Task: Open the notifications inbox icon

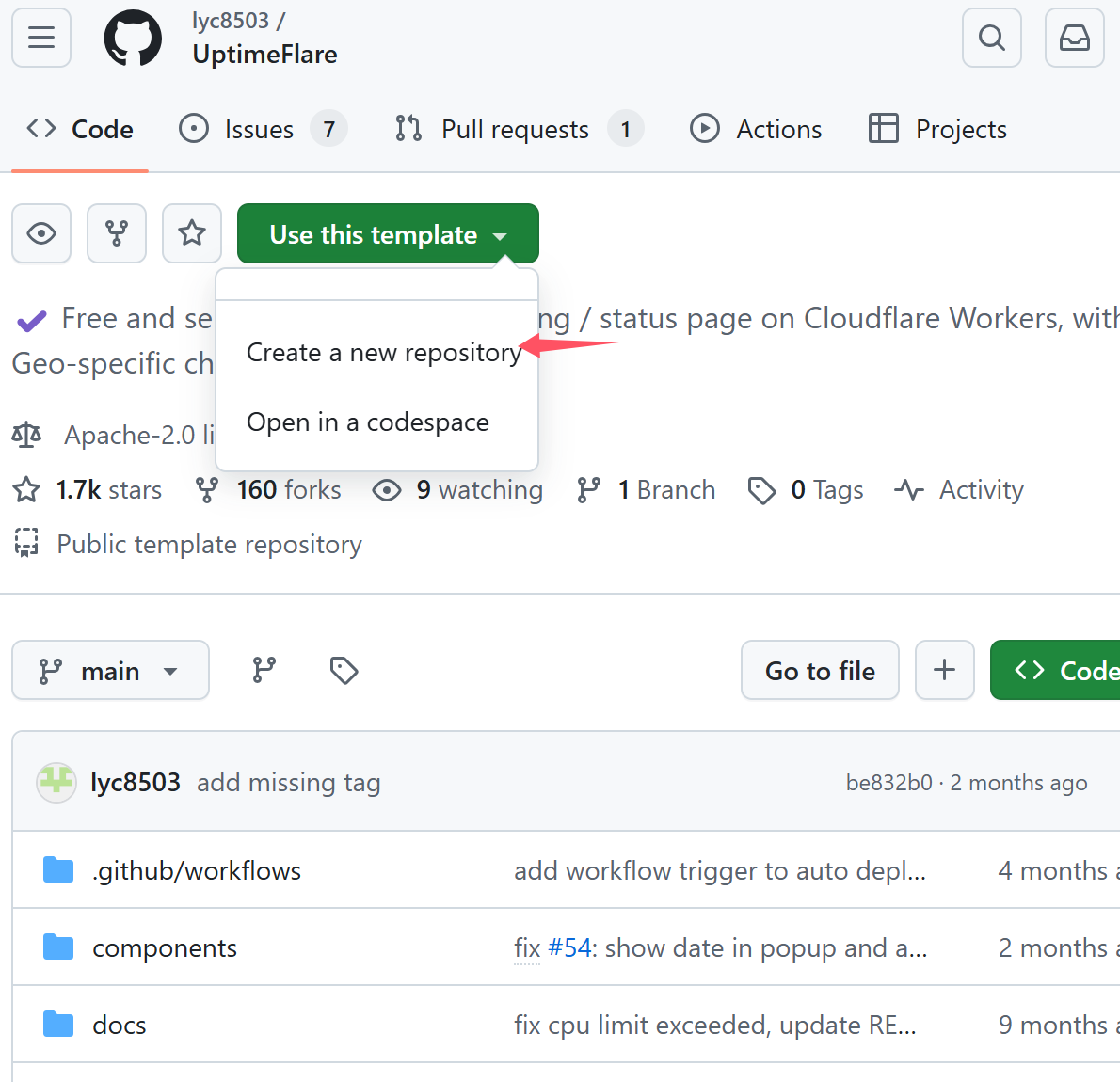Action: tap(1074, 38)
